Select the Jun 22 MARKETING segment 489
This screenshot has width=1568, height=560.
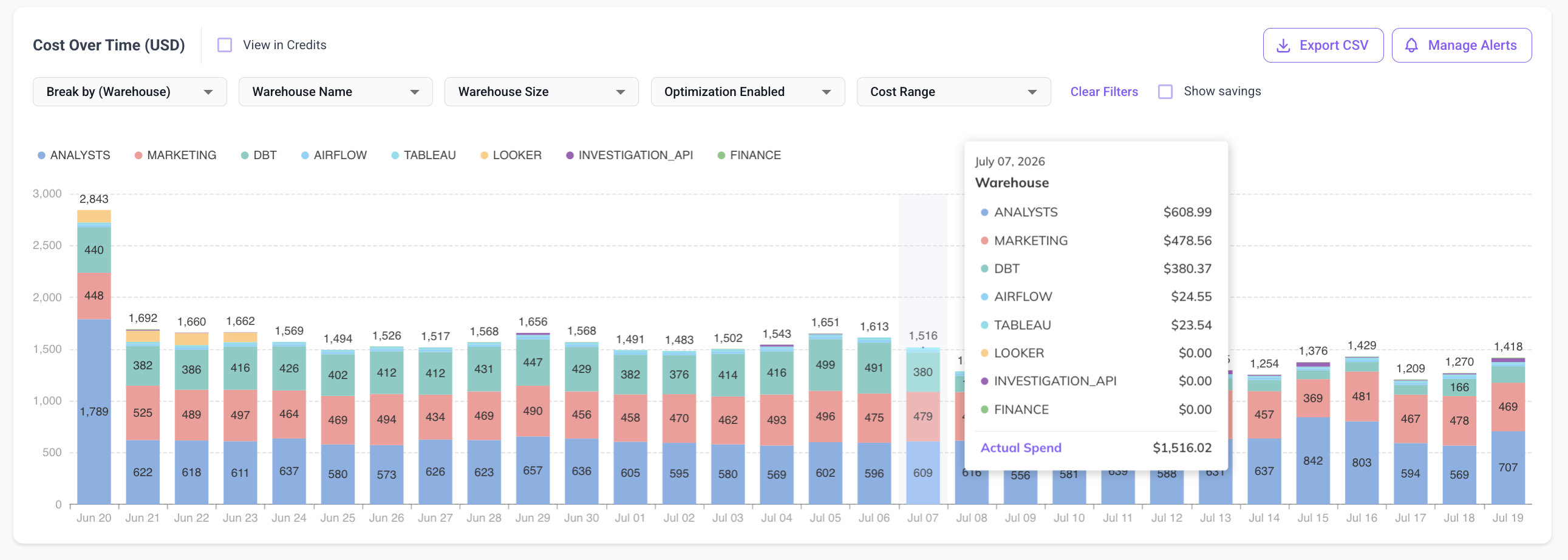coord(191,415)
